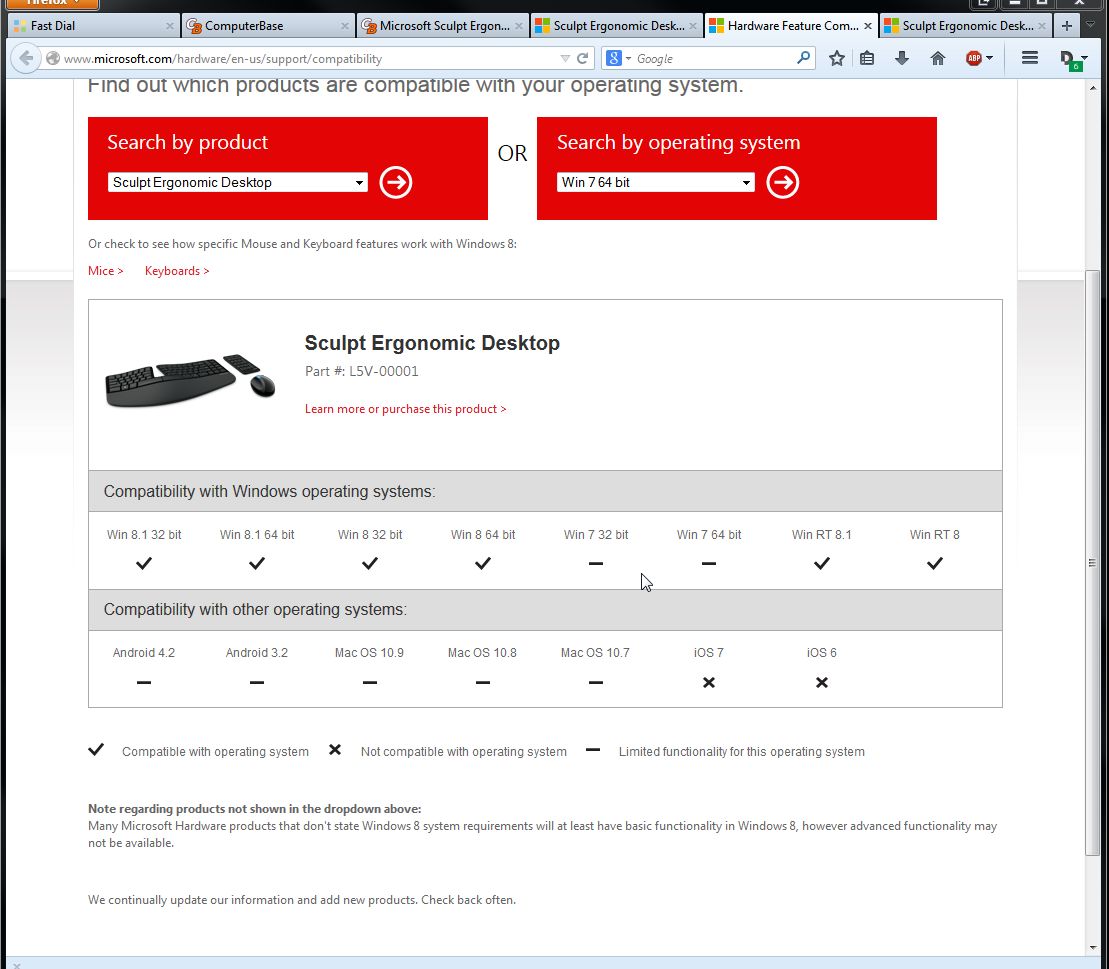Open the URL history dropdown arrow
This screenshot has width=1109, height=969.
click(564, 59)
